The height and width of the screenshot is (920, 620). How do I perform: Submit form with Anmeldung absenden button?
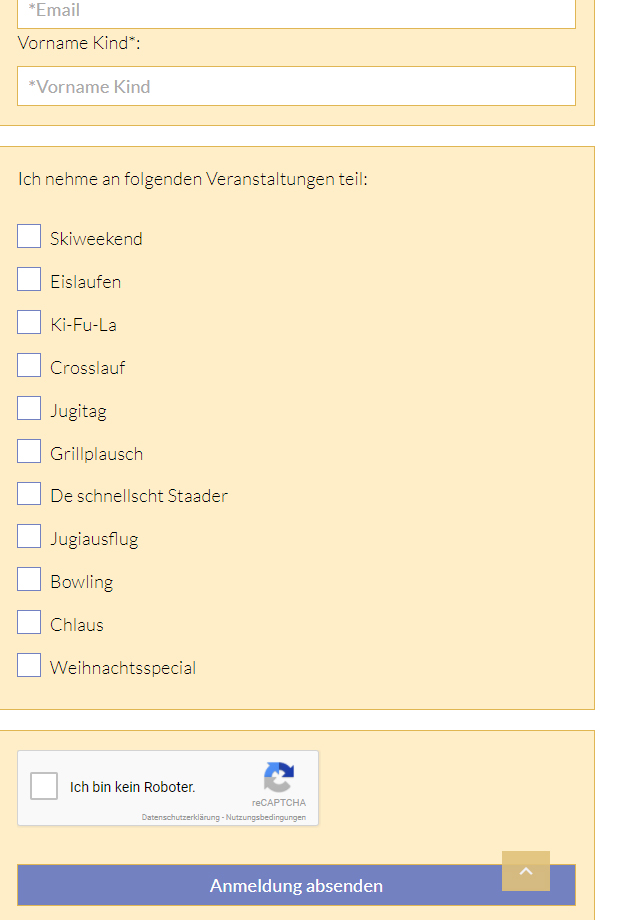click(296, 885)
